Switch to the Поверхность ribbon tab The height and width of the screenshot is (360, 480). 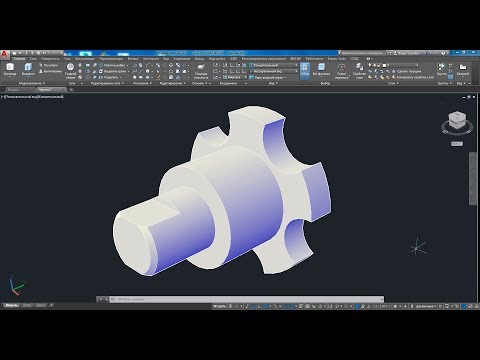pos(50,59)
